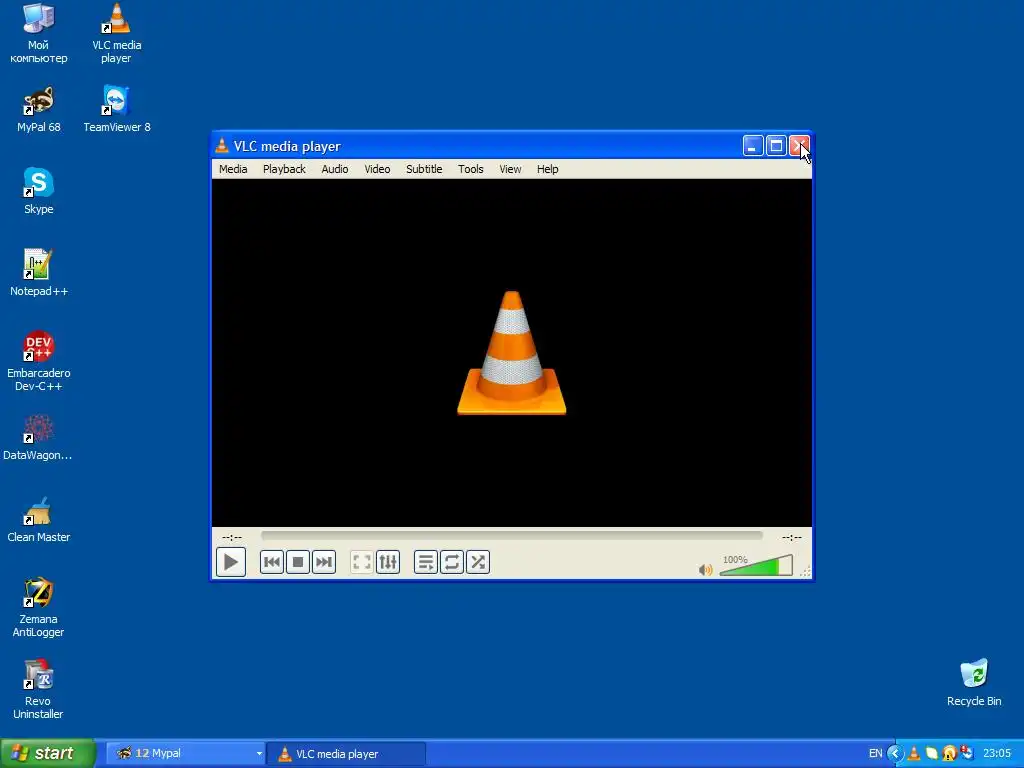This screenshot has height=768, width=1024.
Task: Select the VLC media player desktop shortcut
Action: 116,33
